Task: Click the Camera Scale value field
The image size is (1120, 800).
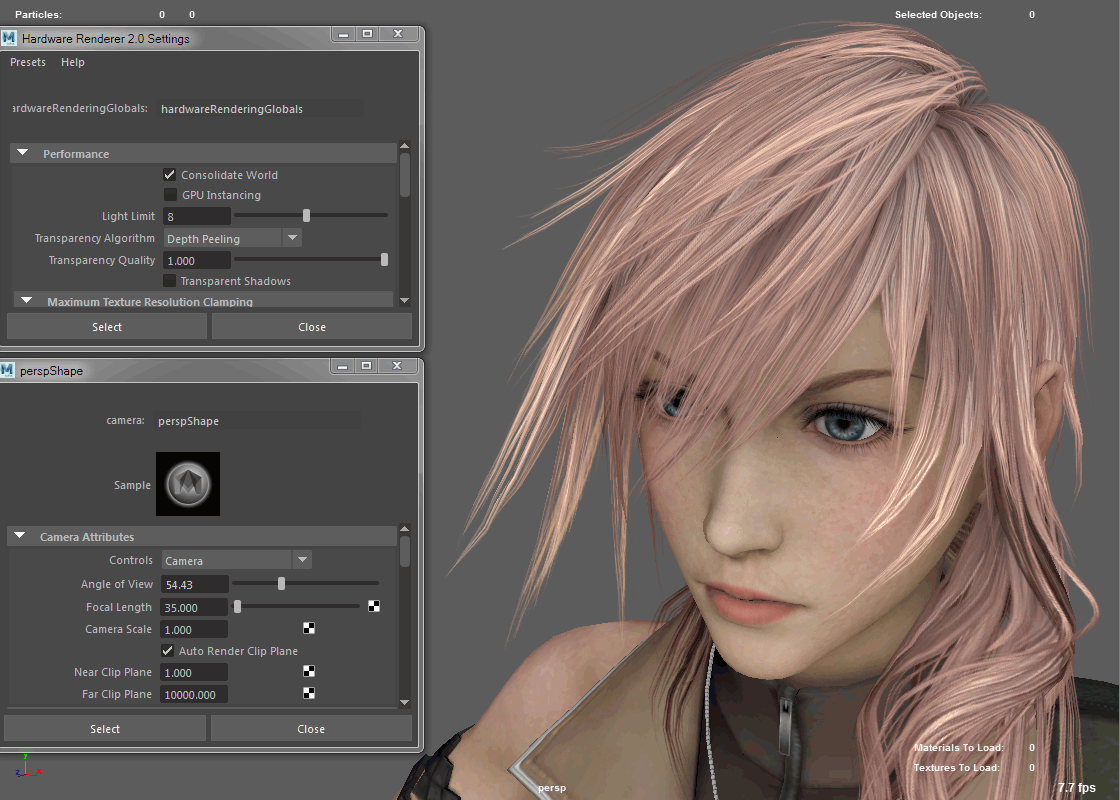Action: (194, 629)
